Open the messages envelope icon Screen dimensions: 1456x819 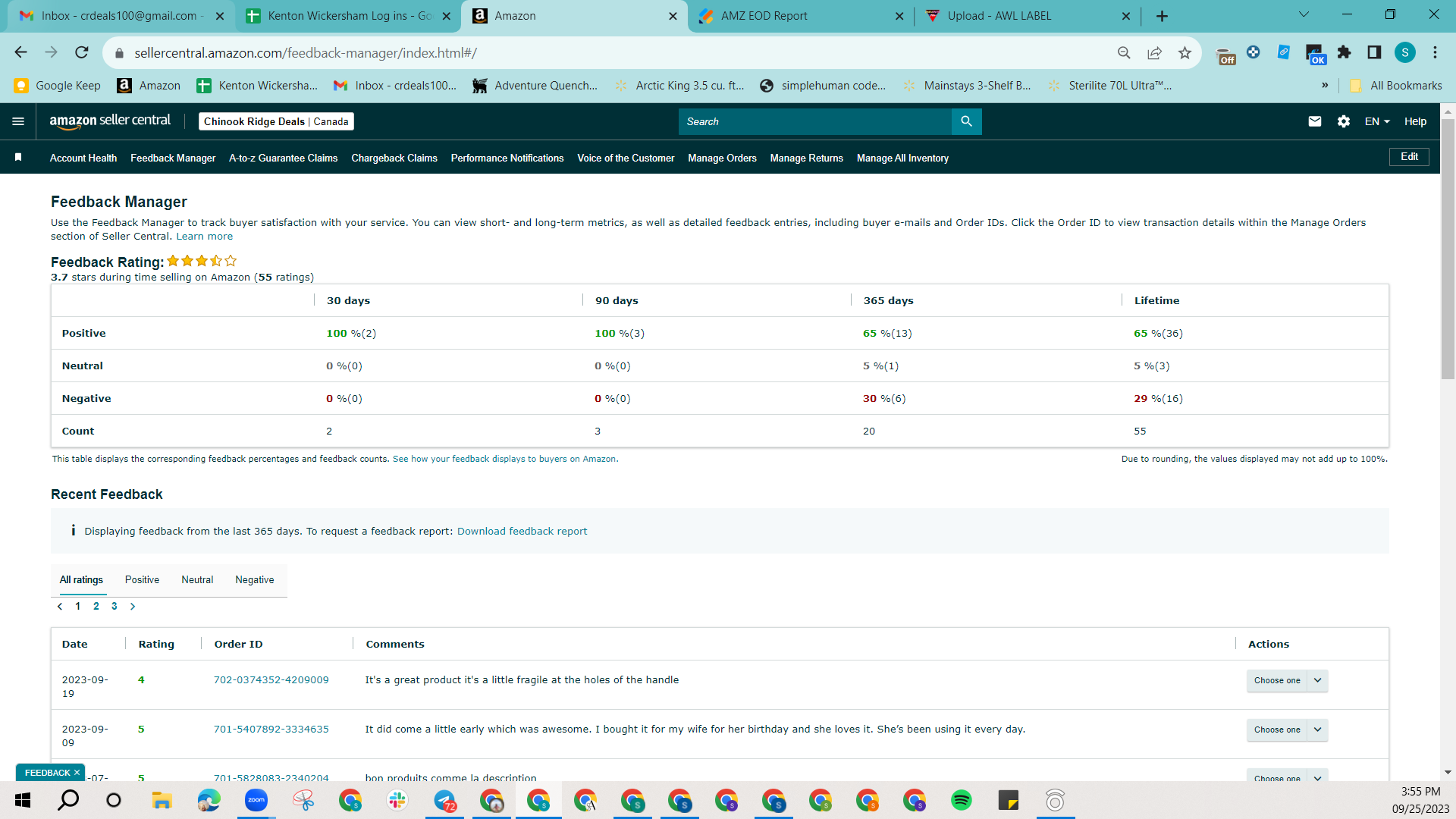[1315, 121]
